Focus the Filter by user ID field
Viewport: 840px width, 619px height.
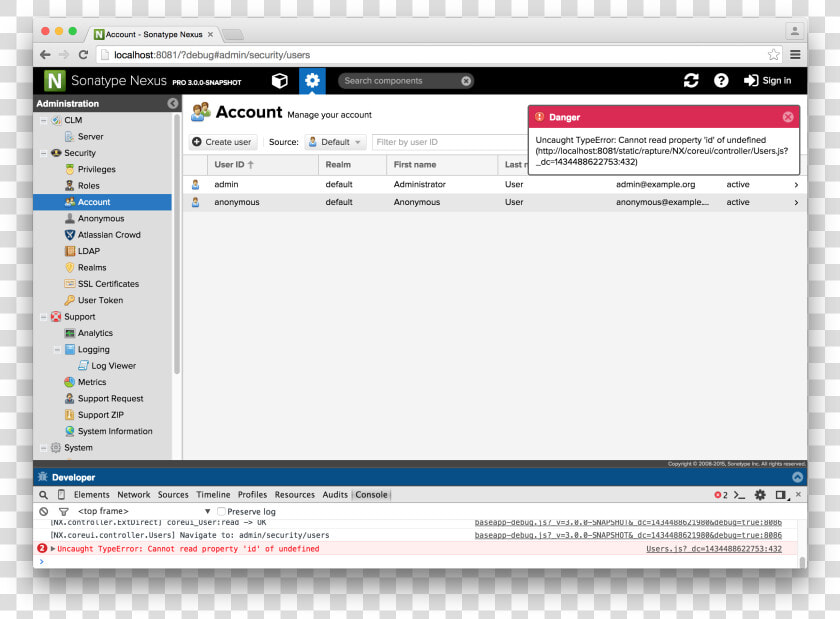(450, 142)
